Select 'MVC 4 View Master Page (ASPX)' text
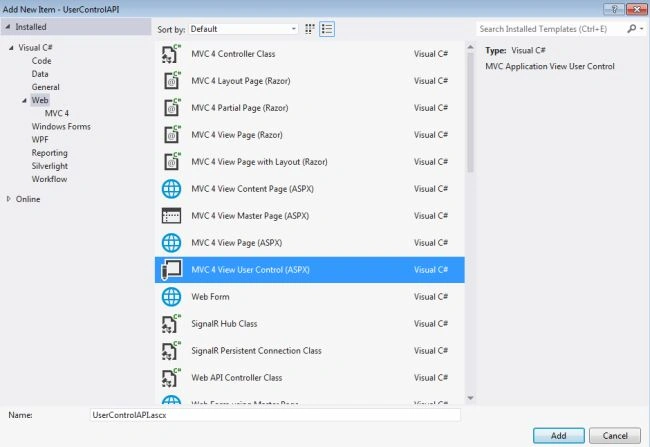The image size is (650, 447). pos(250,216)
